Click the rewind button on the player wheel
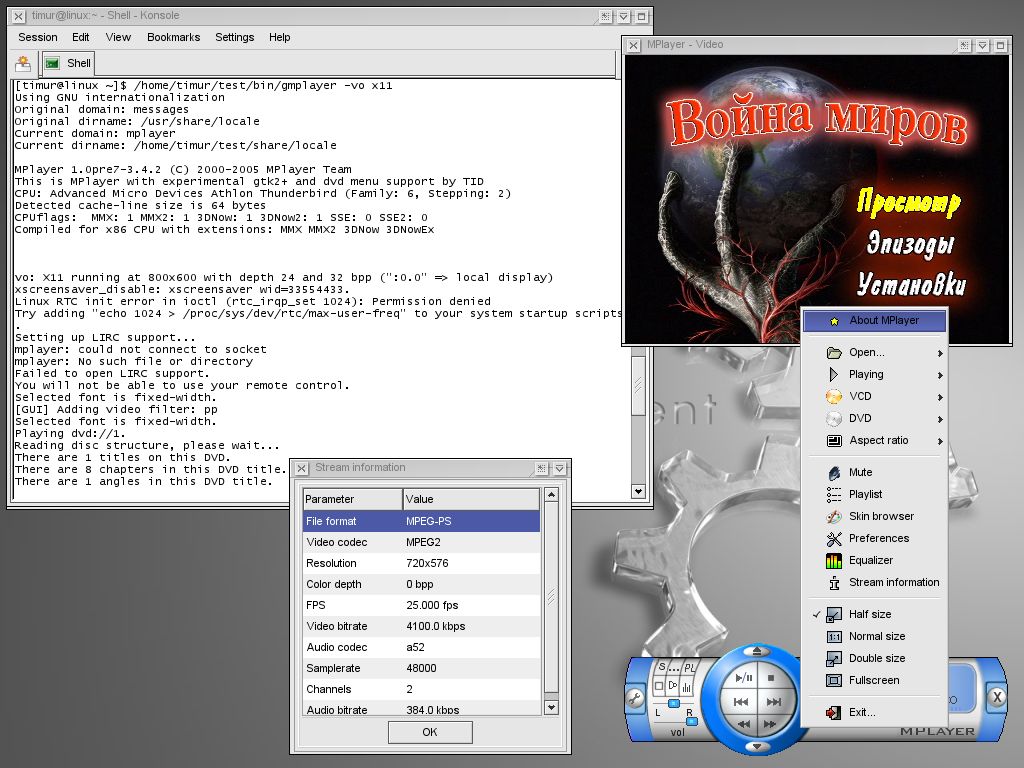This screenshot has height=768, width=1024. point(744,724)
